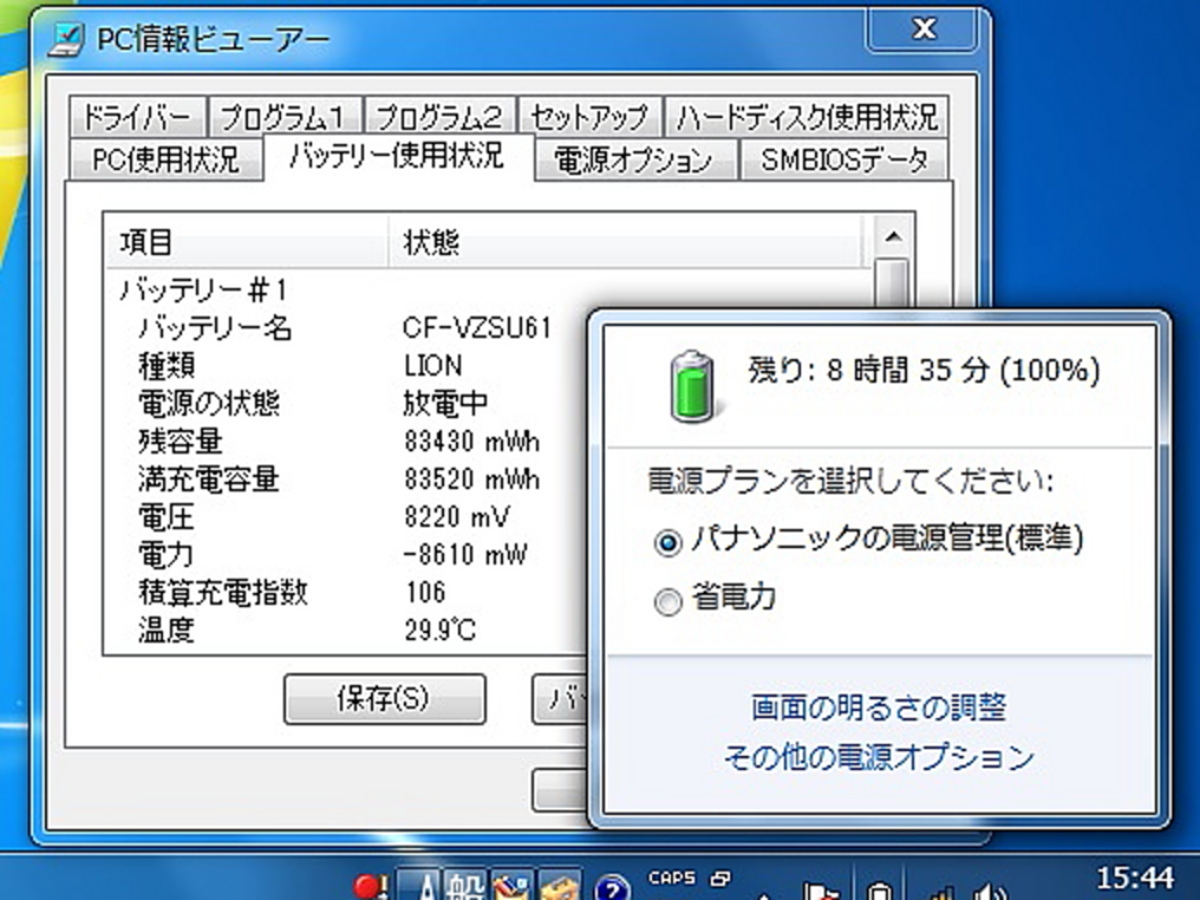This screenshot has height=900, width=1200.
Task: Click the list scrollbar up arrow
Action: [891, 237]
